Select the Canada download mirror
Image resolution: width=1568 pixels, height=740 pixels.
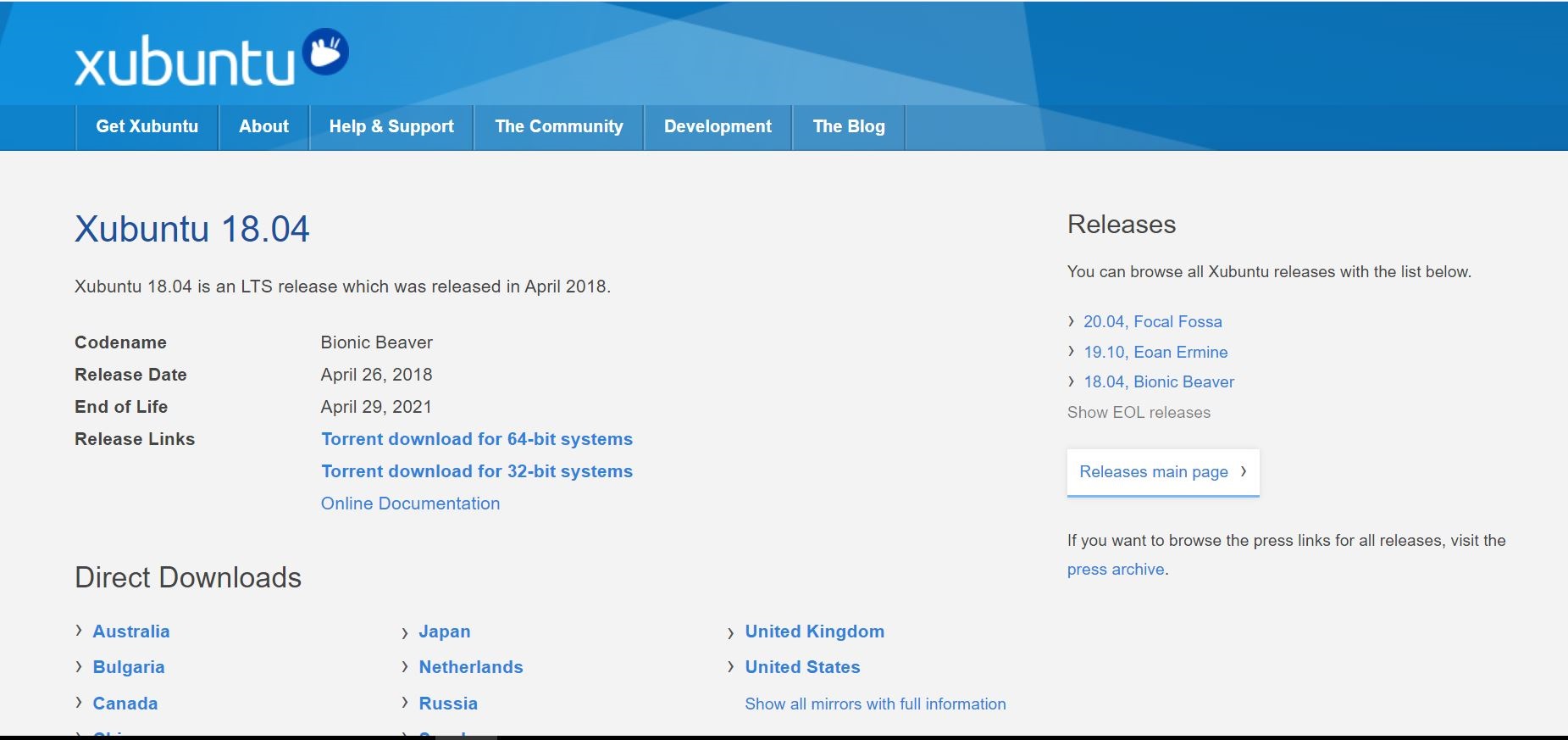(x=125, y=704)
